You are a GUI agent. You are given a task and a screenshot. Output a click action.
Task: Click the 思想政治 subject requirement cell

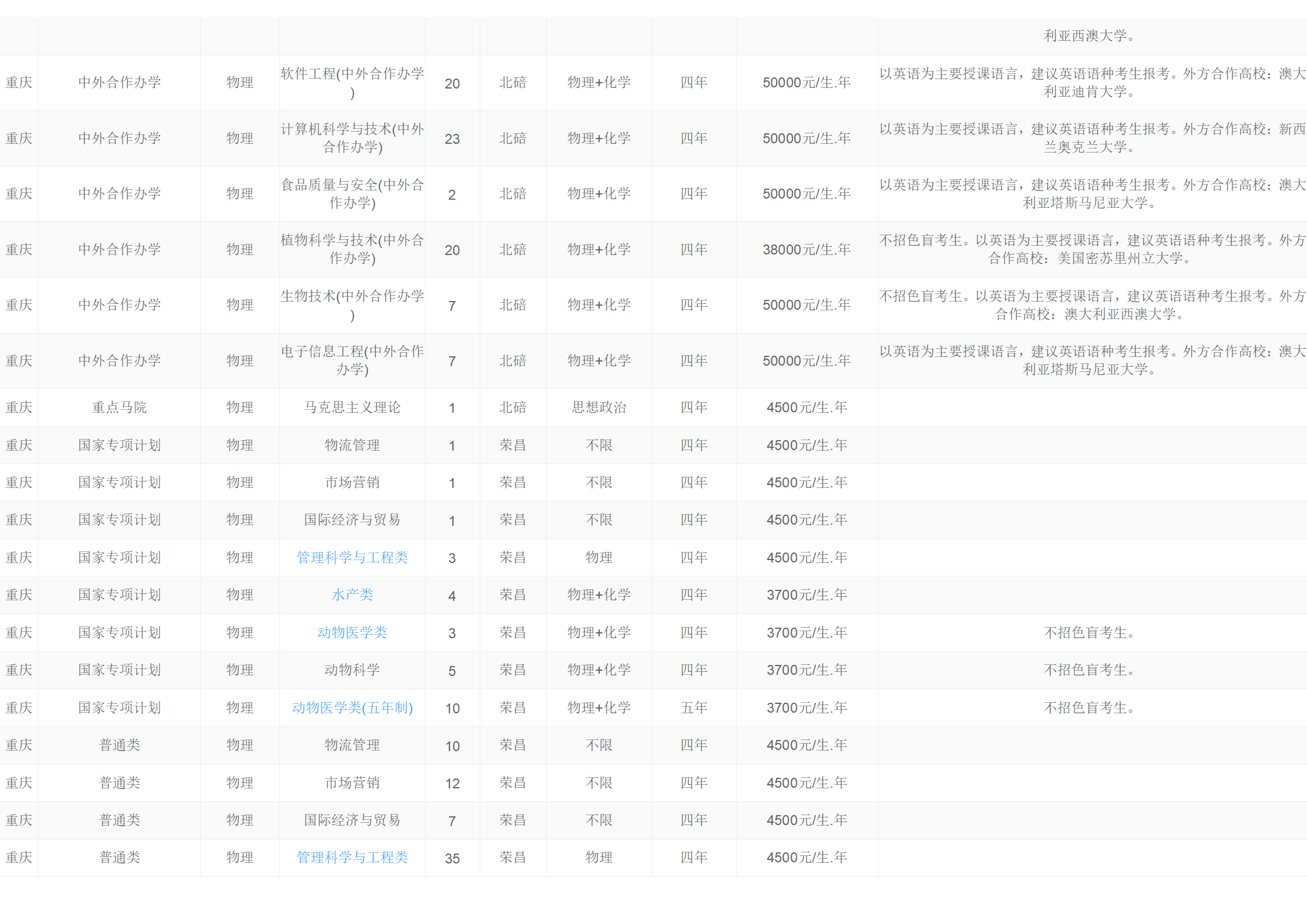(x=598, y=408)
